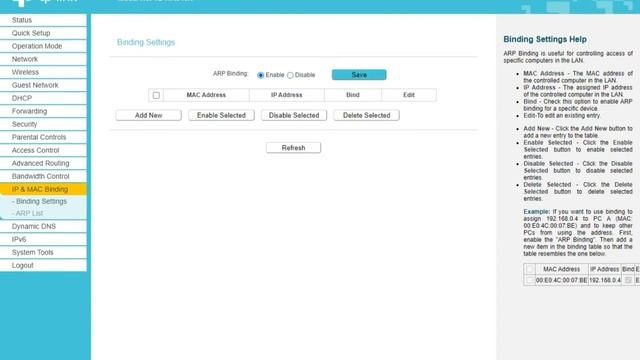Select the ARP Binding Enable radio button
Image resolution: width=640 pixels, height=360 pixels.
pos(260,76)
